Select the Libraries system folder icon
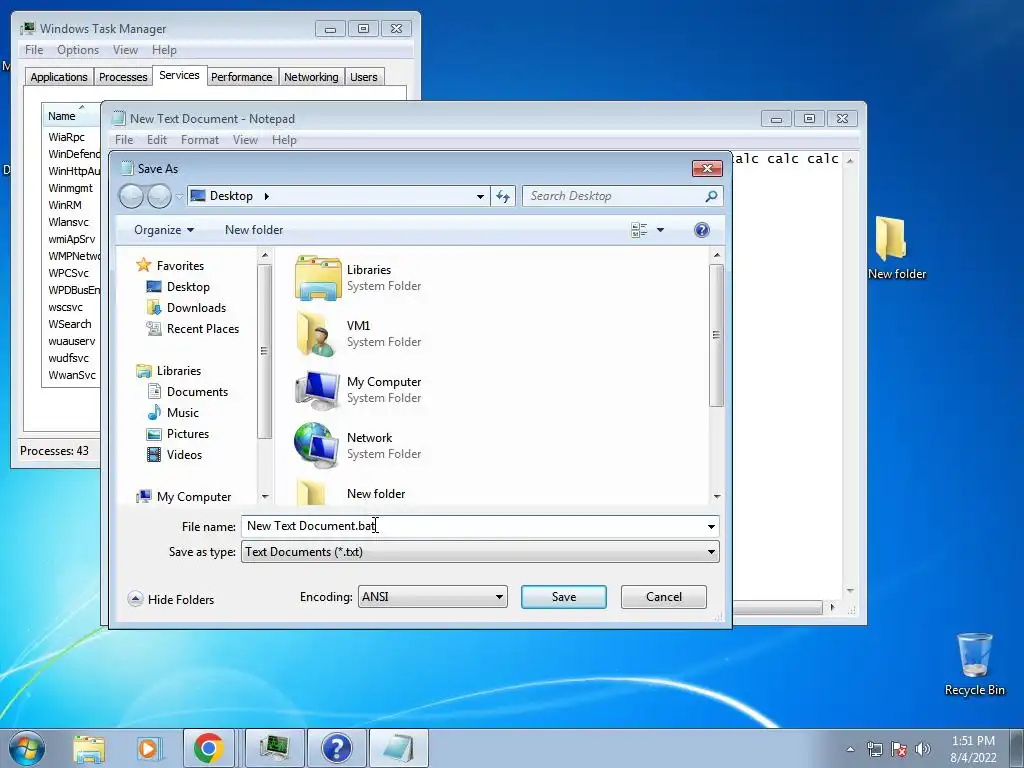1024x768 pixels. coord(318,278)
